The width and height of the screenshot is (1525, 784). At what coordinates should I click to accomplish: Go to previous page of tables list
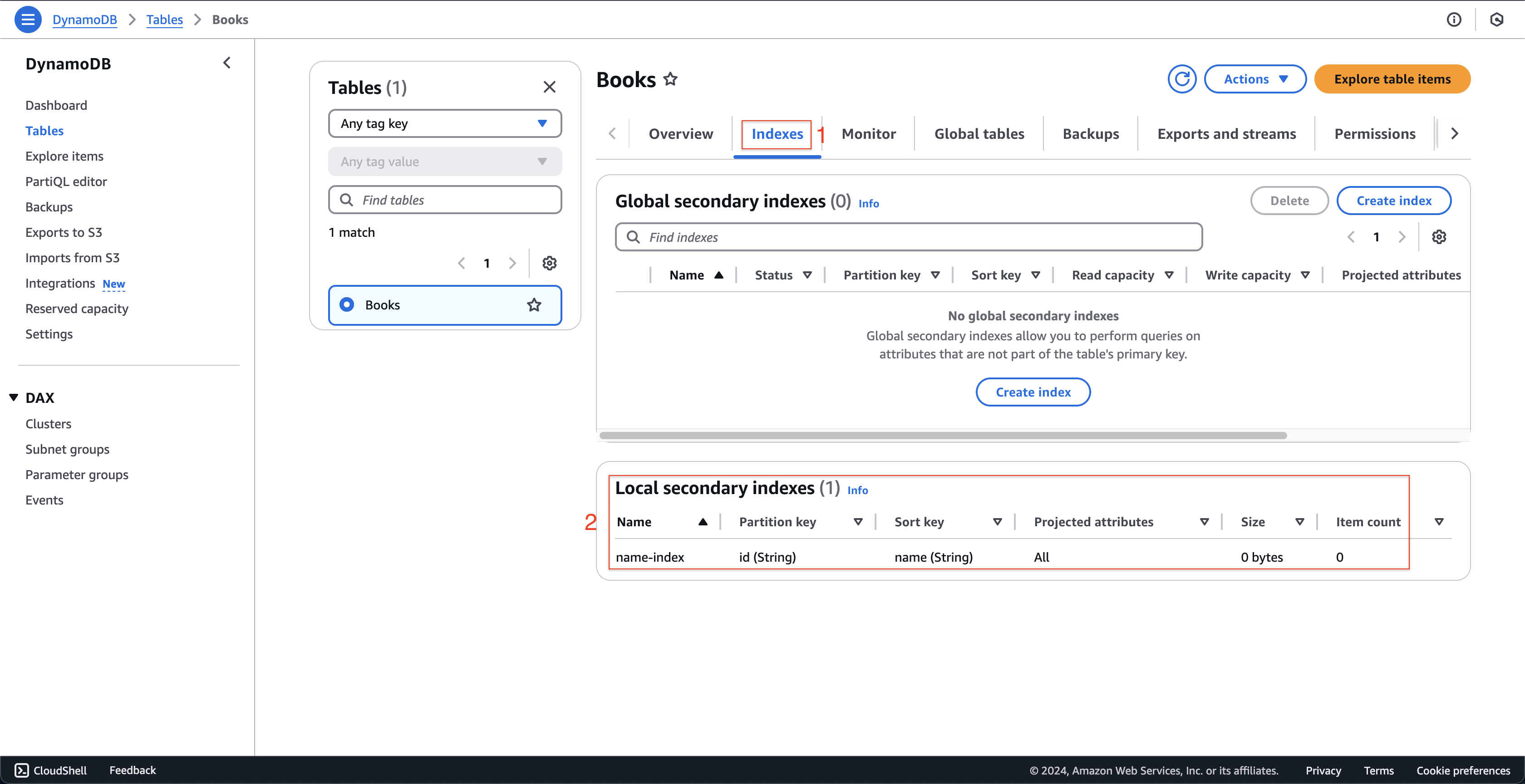pos(462,263)
